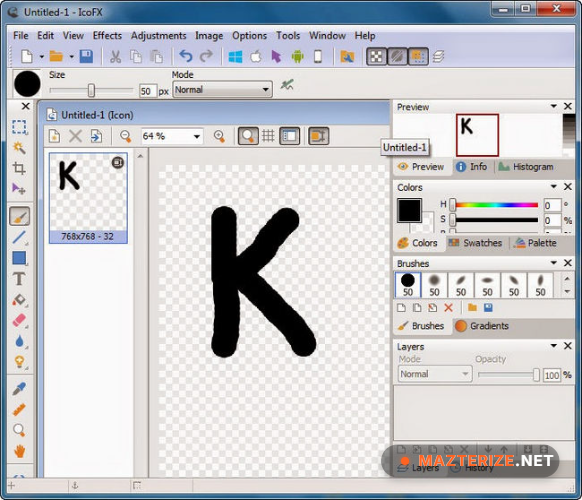Switch to the Palette tab
Screen dimensions: 582x500
[535, 243]
